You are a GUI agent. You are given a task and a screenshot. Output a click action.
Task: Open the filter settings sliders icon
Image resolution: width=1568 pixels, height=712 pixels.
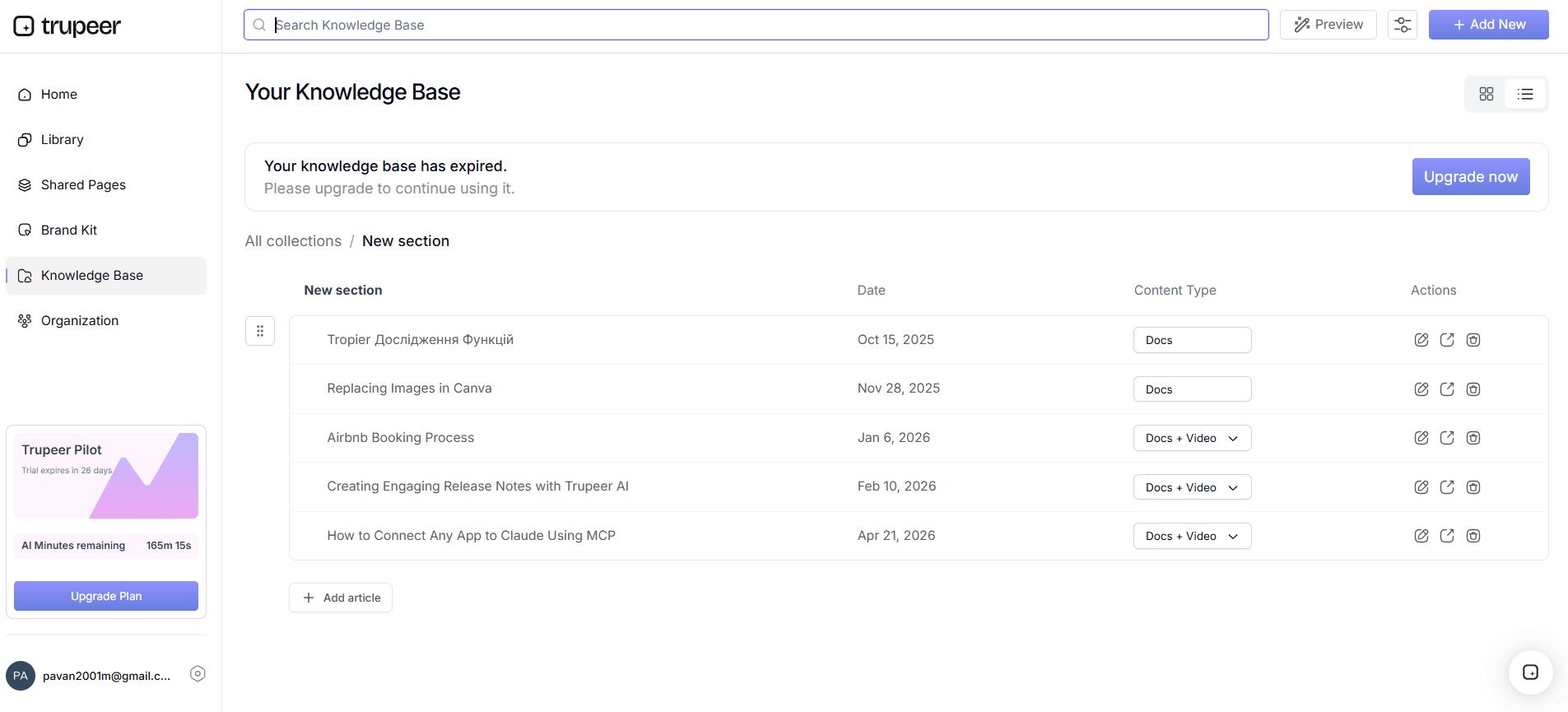click(x=1403, y=25)
